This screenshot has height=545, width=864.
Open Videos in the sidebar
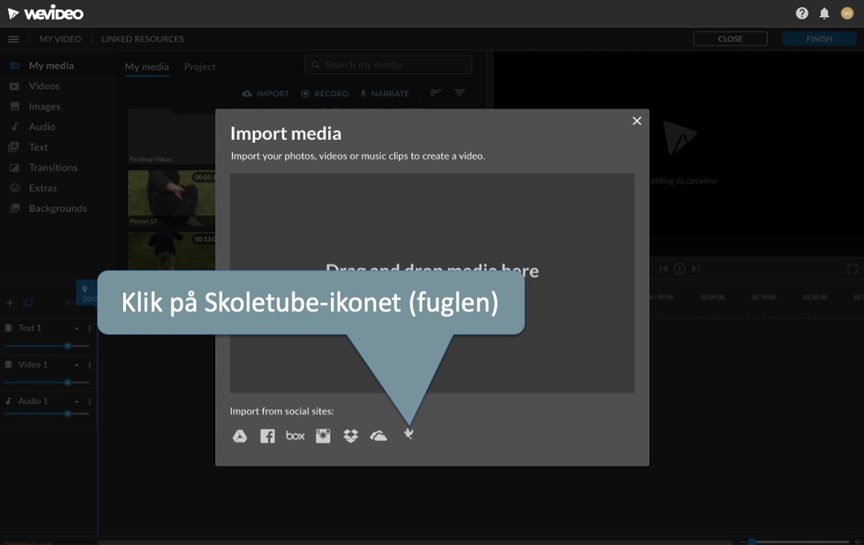(44, 86)
